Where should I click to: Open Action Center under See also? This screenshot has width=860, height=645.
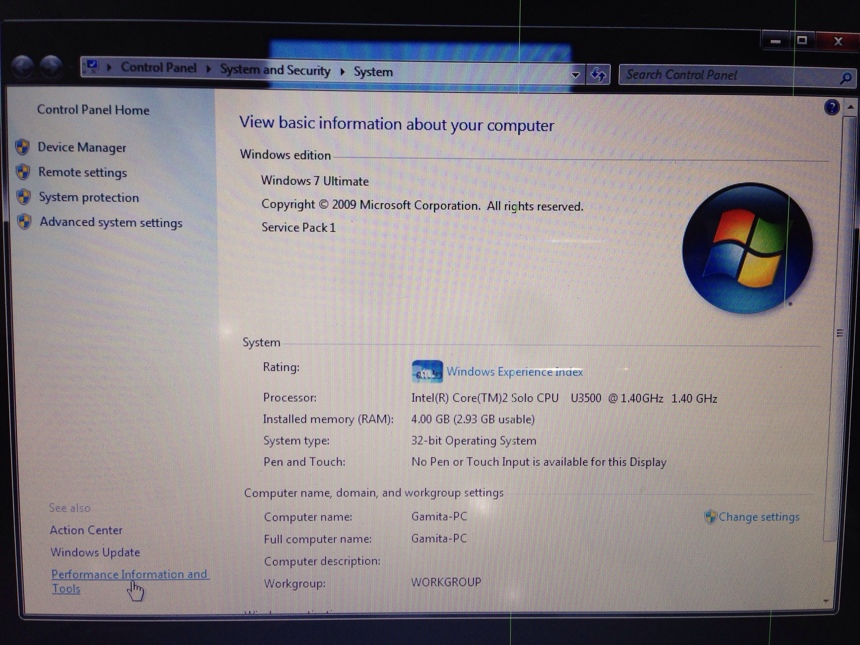pyautogui.click(x=86, y=530)
